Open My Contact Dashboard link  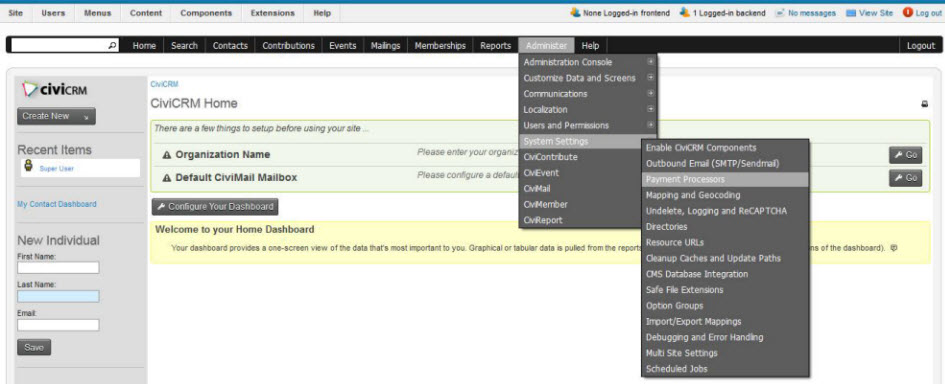point(57,204)
